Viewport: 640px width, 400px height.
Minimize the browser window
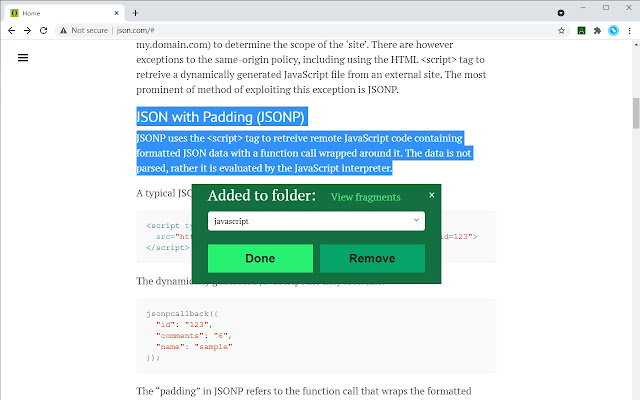pos(583,8)
